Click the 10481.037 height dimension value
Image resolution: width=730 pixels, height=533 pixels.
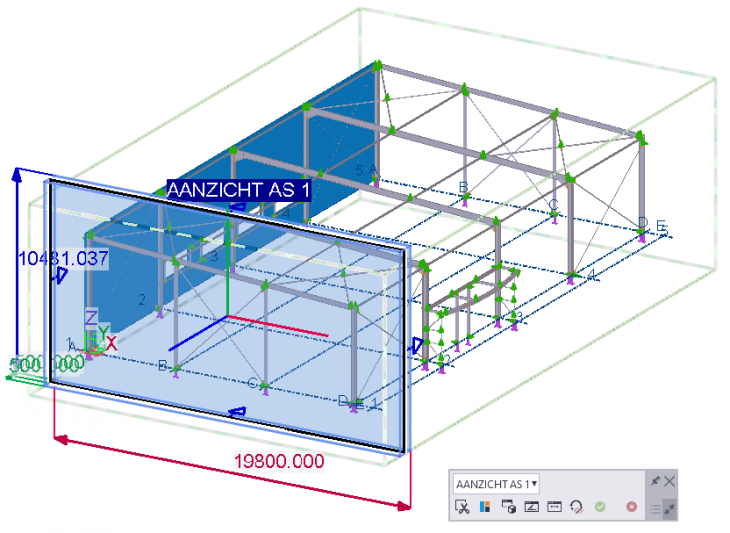tap(62, 257)
